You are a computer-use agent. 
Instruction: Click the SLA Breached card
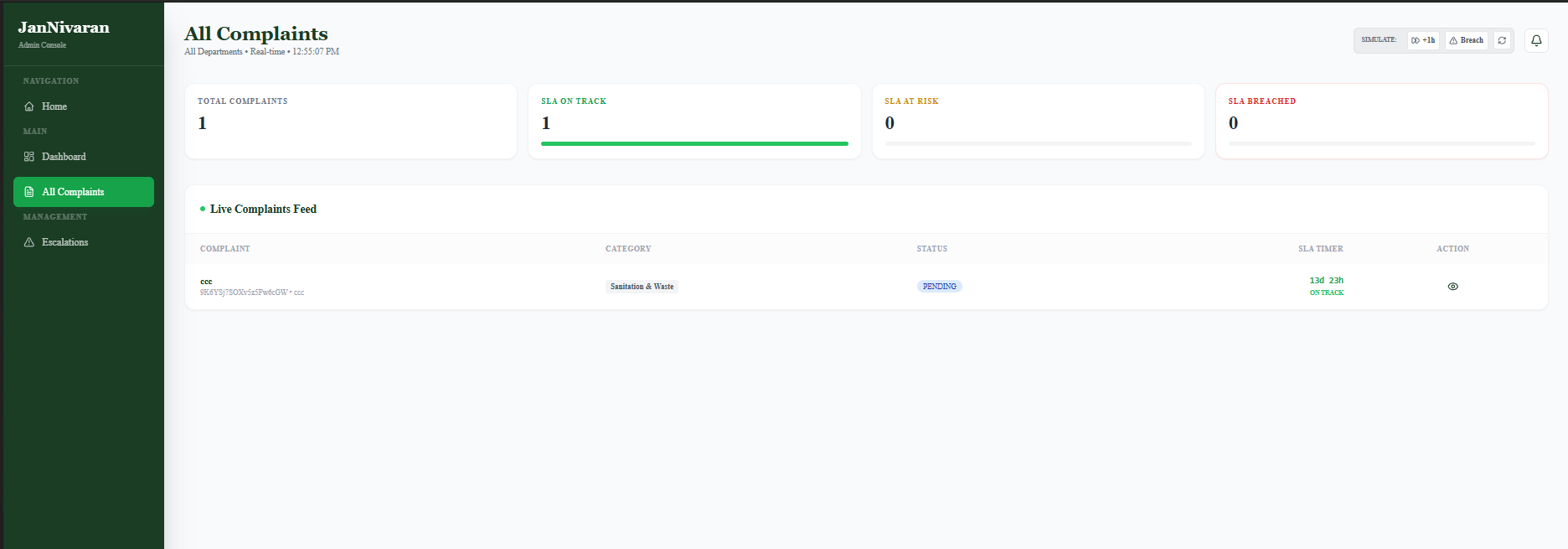(x=1381, y=121)
